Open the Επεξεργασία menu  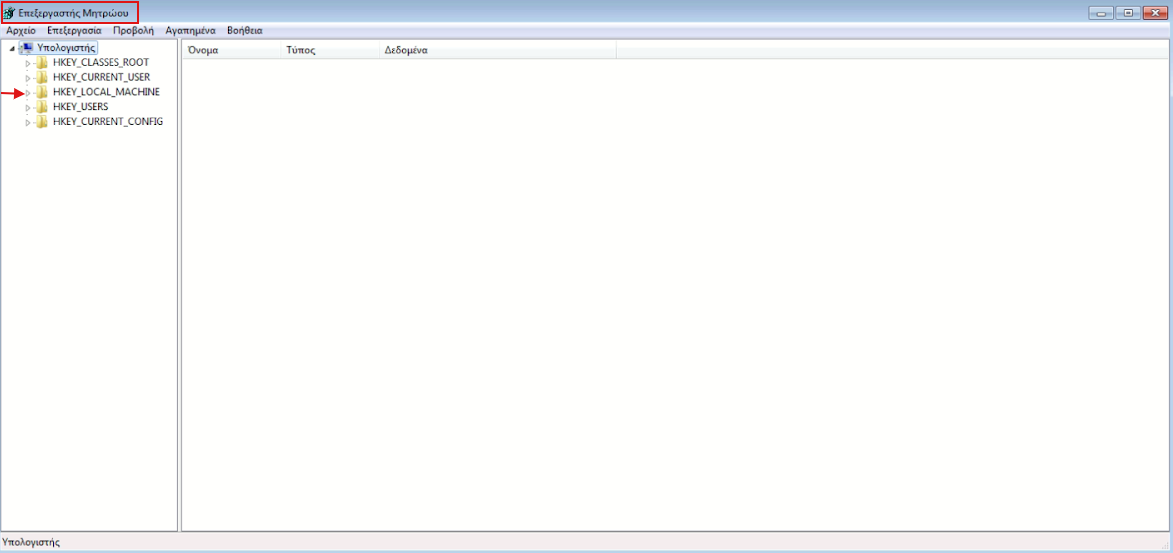[74, 31]
